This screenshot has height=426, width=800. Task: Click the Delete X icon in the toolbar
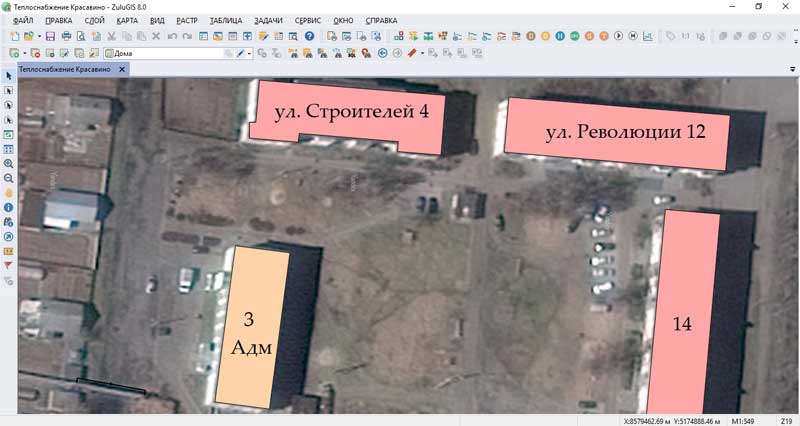click(155, 36)
